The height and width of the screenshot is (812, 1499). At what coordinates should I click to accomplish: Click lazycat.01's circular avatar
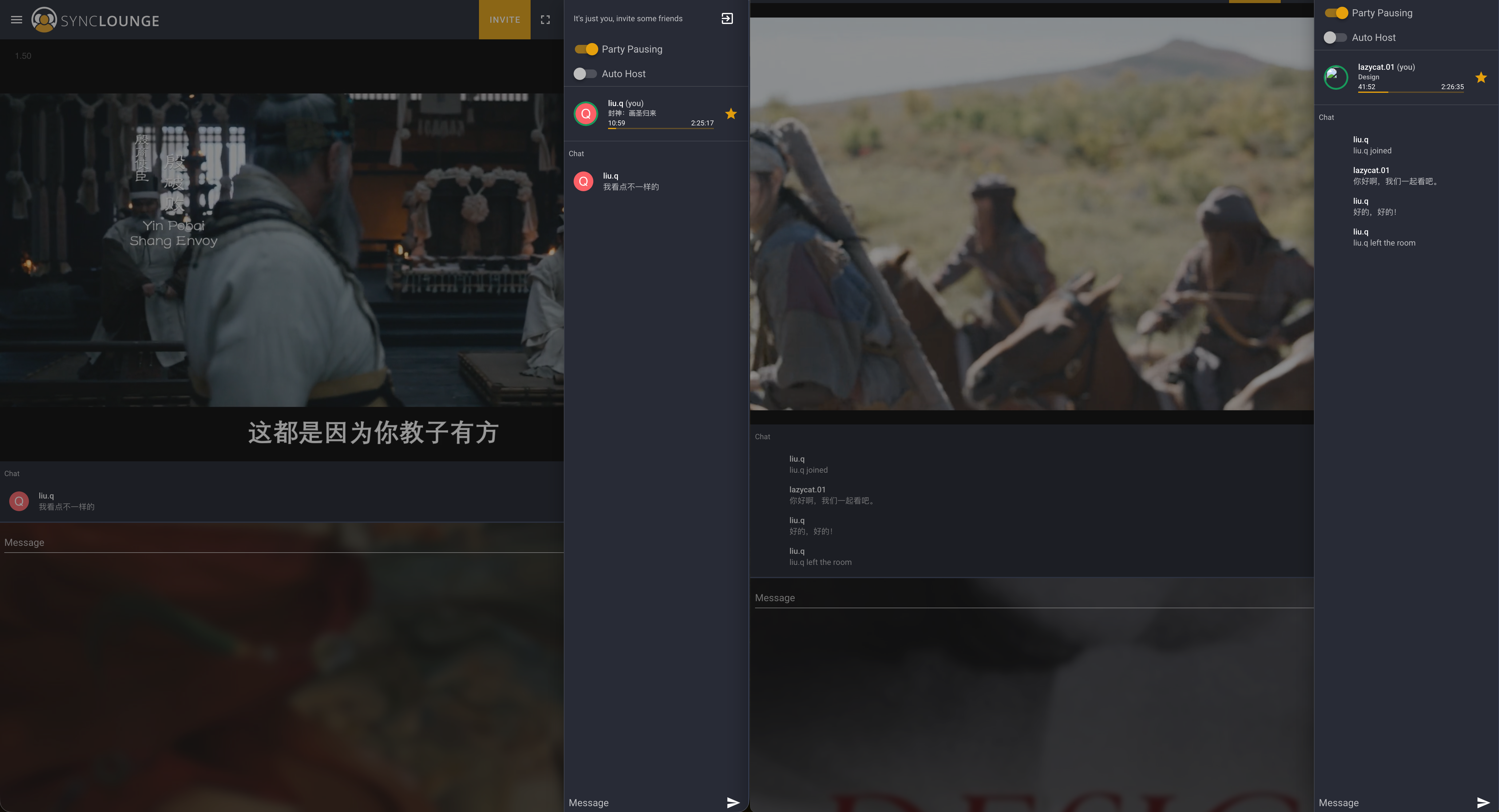click(x=1336, y=77)
